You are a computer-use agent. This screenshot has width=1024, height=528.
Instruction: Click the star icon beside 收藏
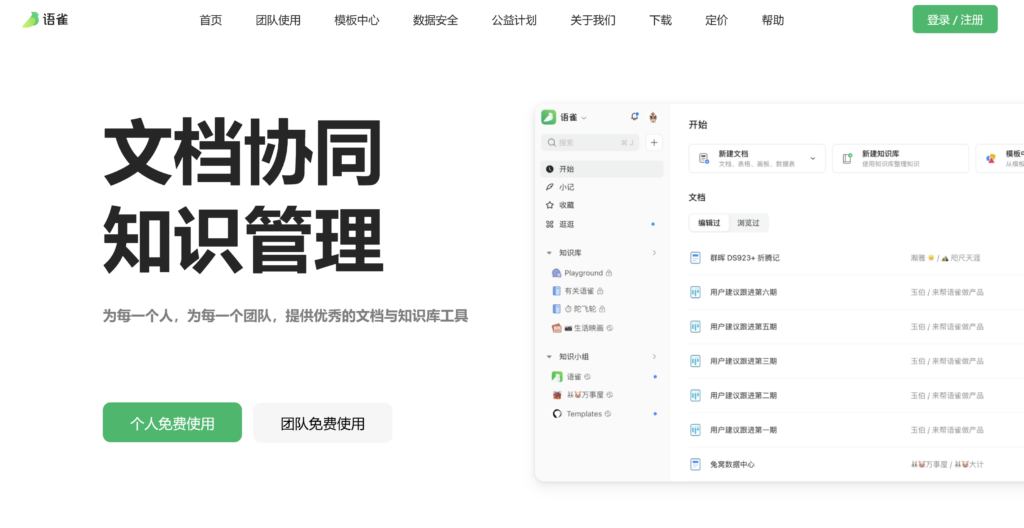point(550,205)
